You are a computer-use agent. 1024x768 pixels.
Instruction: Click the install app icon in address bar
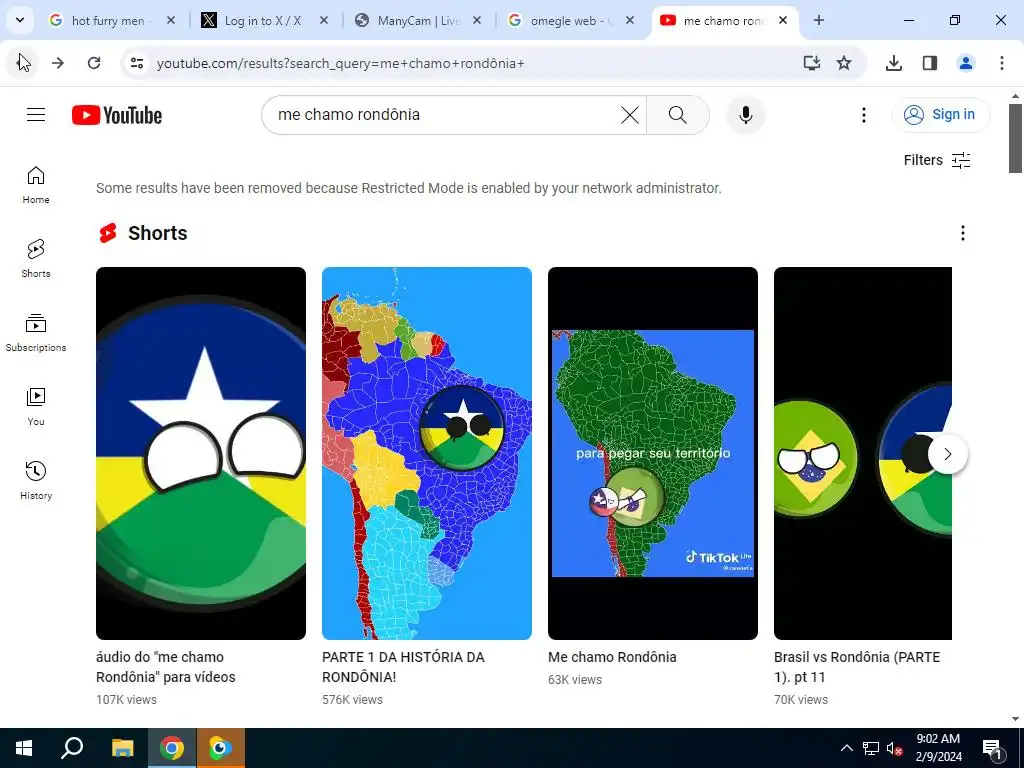point(811,63)
